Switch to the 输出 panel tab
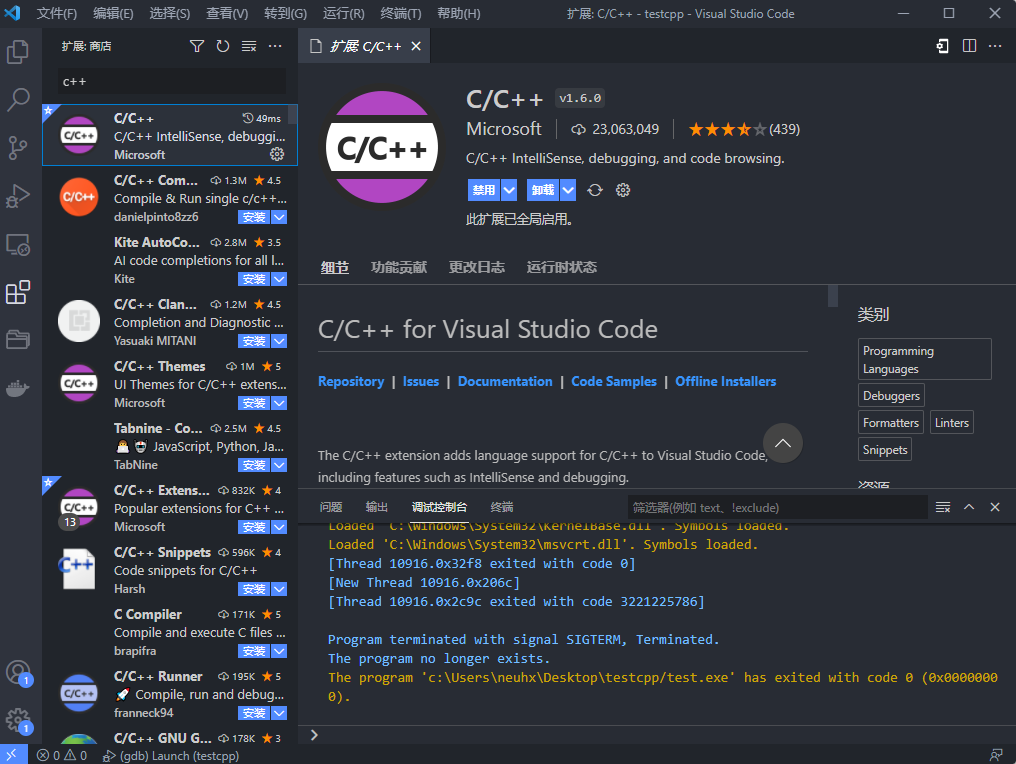 (x=376, y=507)
